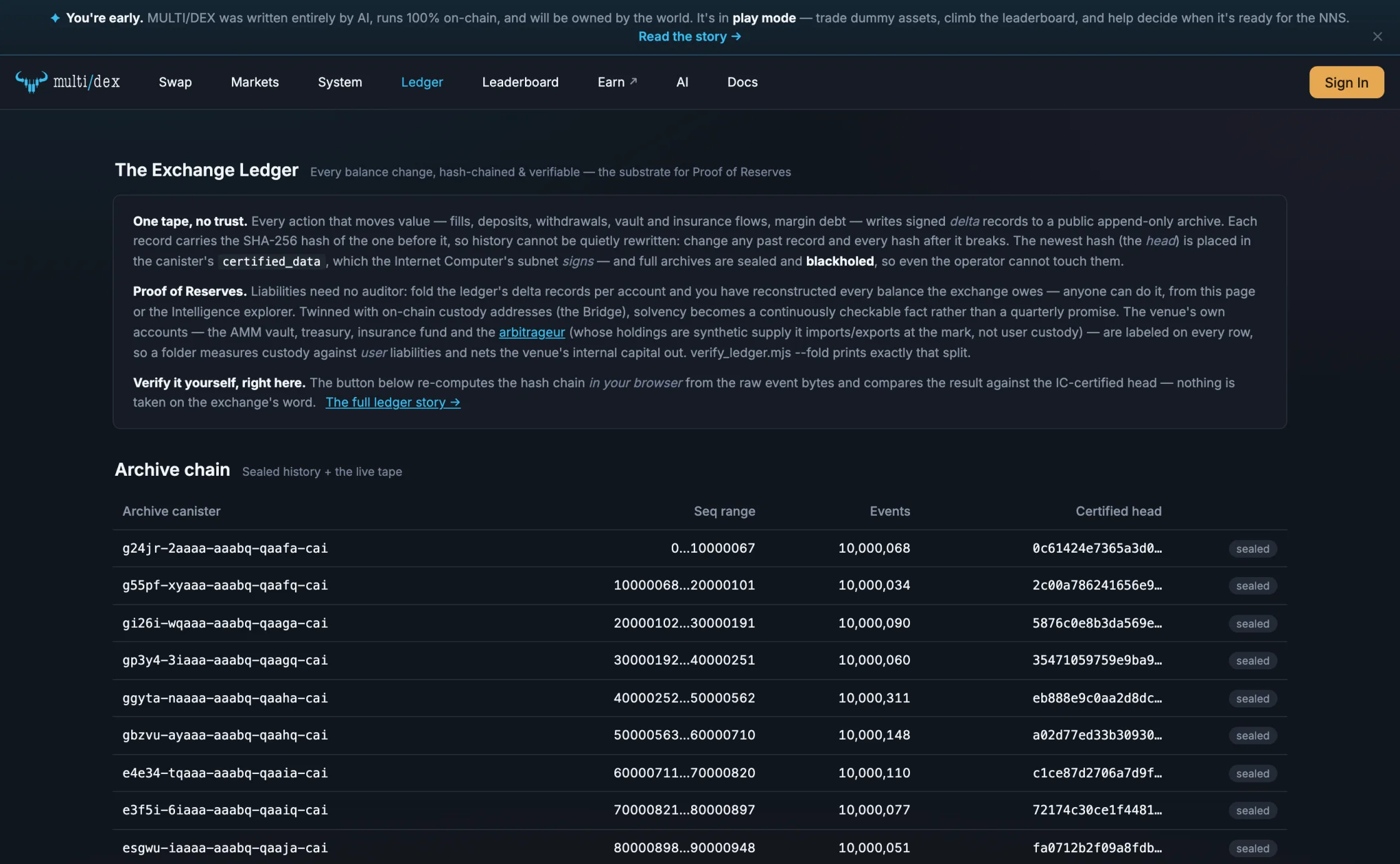The width and height of the screenshot is (1400, 864).
Task: Click events count 10,000,034
Action: point(874,585)
